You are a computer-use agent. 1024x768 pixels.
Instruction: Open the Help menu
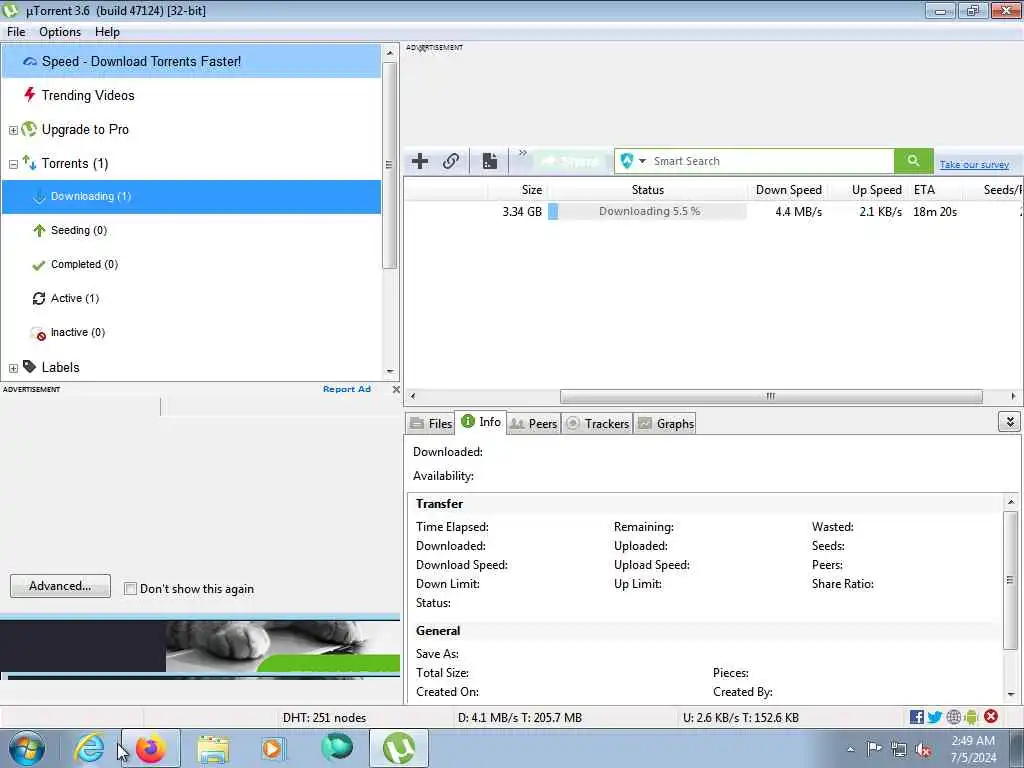click(x=107, y=32)
